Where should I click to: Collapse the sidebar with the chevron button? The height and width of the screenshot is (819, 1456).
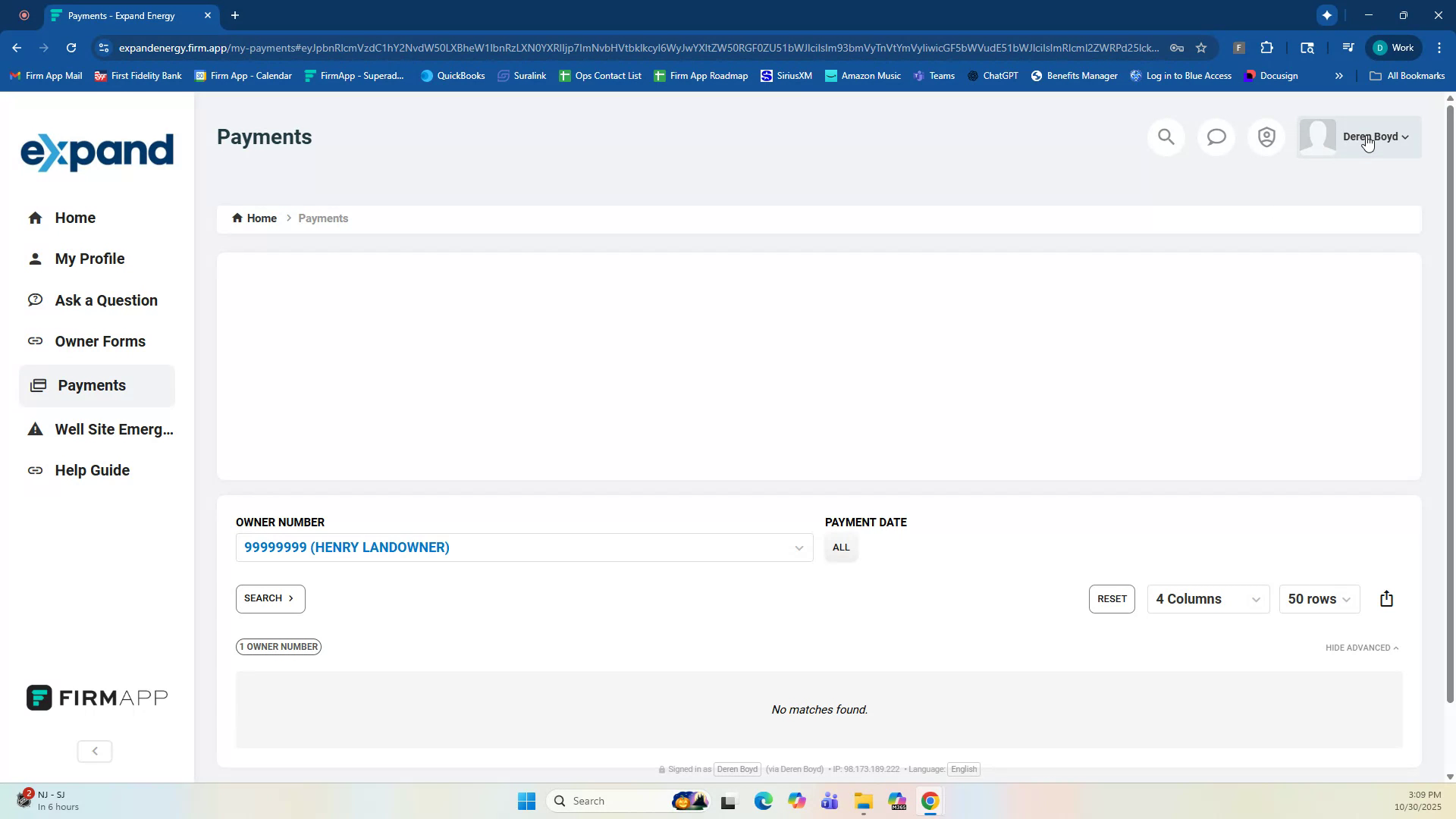pyautogui.click(x=94, y=751)
